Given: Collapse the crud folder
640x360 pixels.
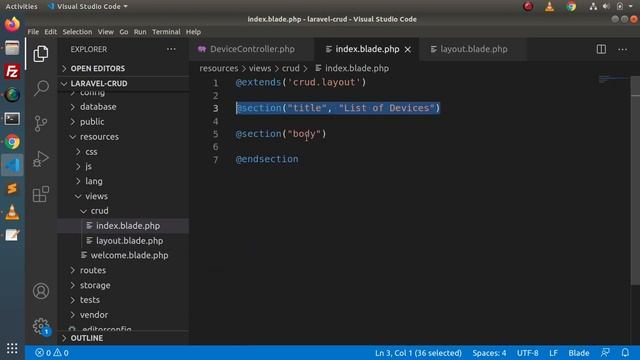Looking at the screenshot, I should 99,211.
